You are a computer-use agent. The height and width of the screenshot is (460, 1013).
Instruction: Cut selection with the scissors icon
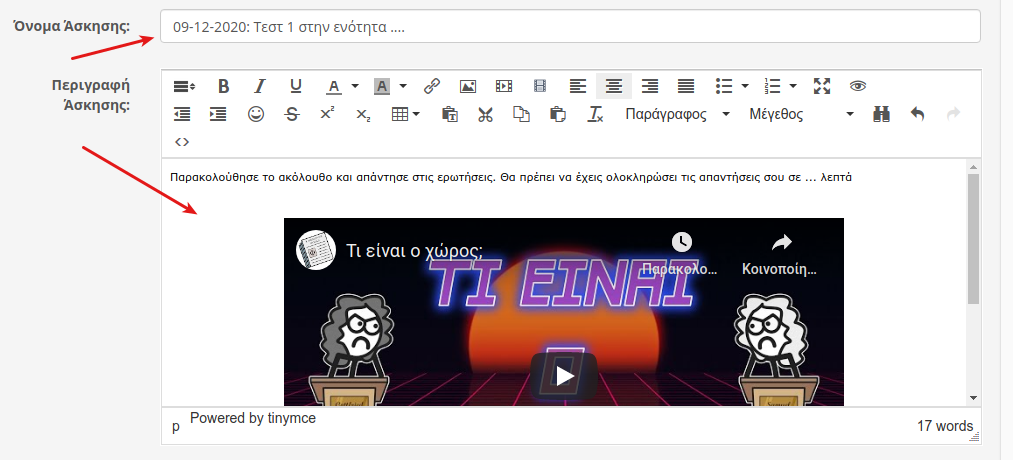click(x=485, y=114)
